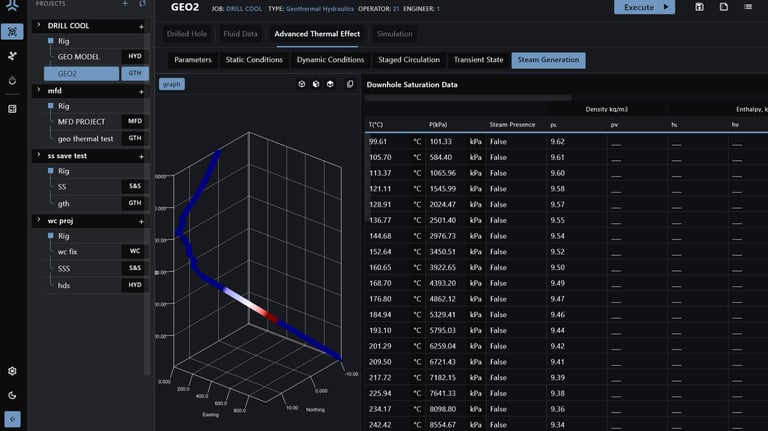Add item to DRILL COOL project

[x=141, y=26]
